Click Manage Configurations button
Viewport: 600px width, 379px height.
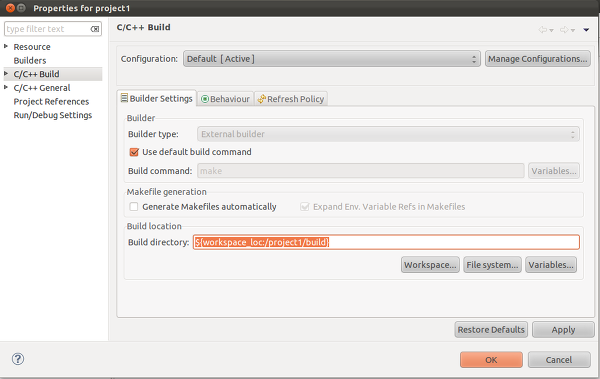tap(538, 59)
